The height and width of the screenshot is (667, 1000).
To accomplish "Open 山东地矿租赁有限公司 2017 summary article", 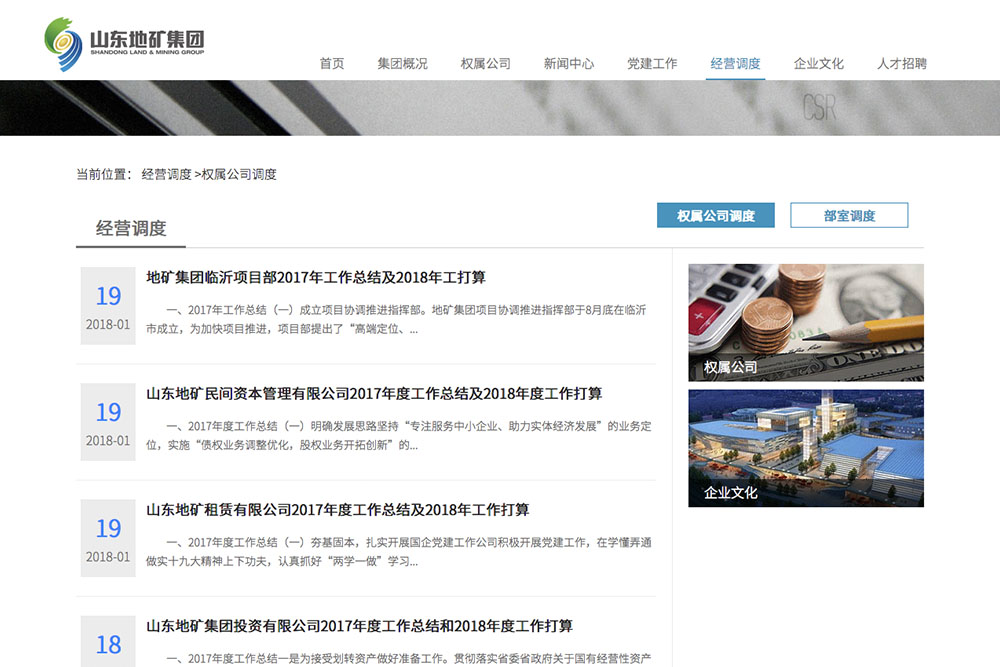I will 337,509.
